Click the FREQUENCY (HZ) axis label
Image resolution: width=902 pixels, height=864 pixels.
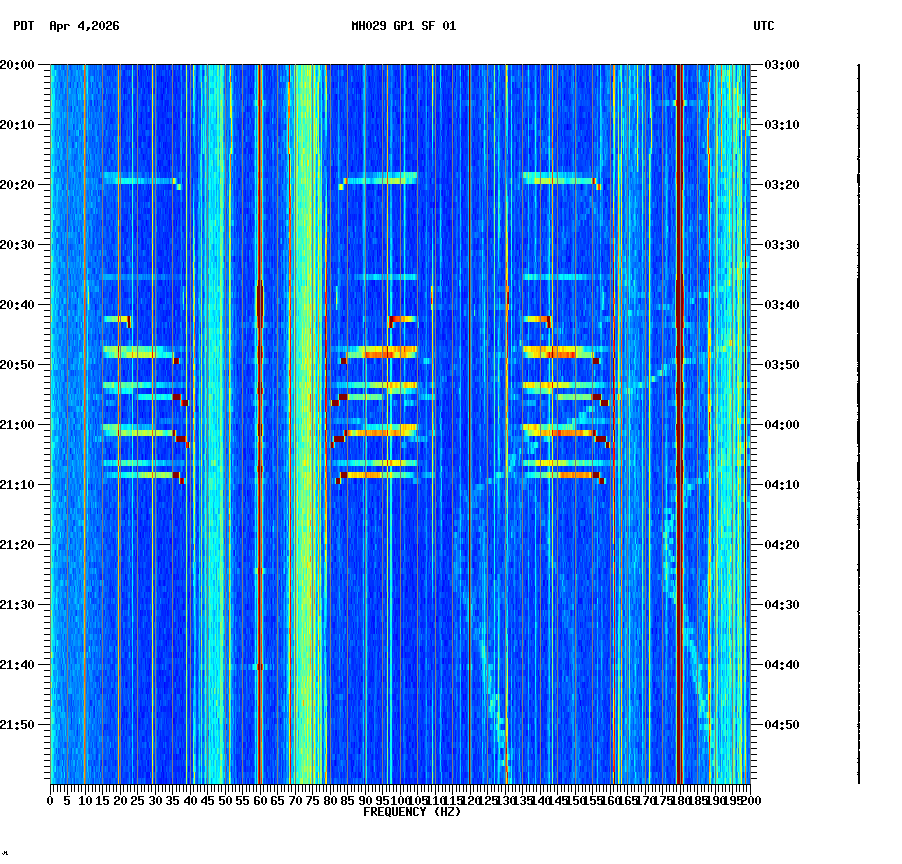tap(412, 813)
